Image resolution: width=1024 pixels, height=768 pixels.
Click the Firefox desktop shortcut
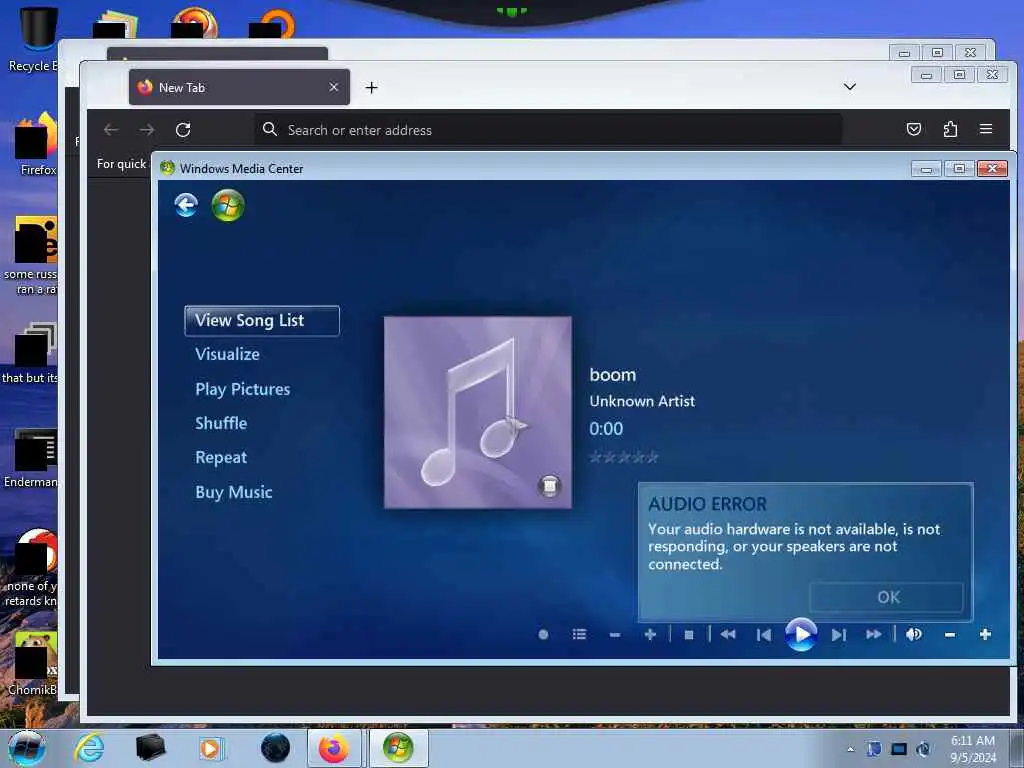tap(37, 145)
